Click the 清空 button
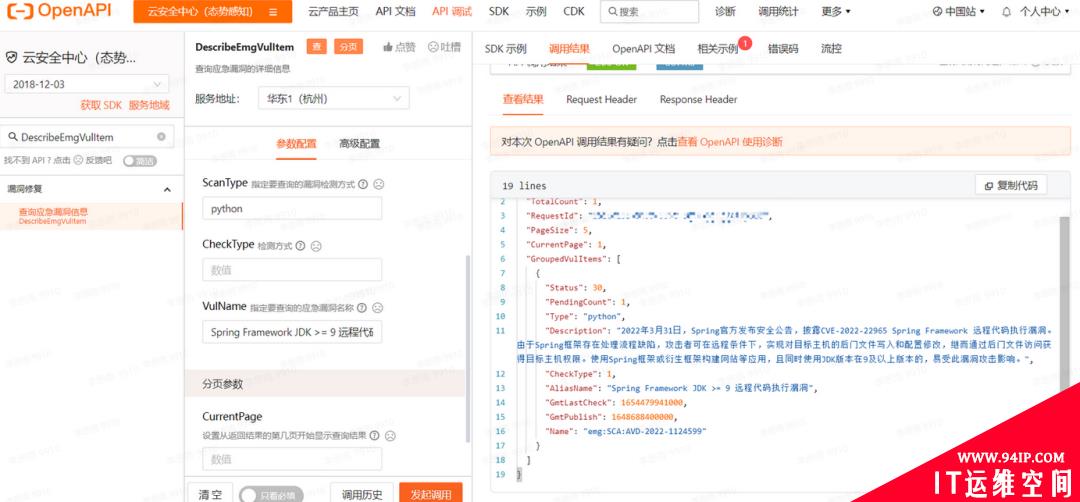 [x=211, y=494]
